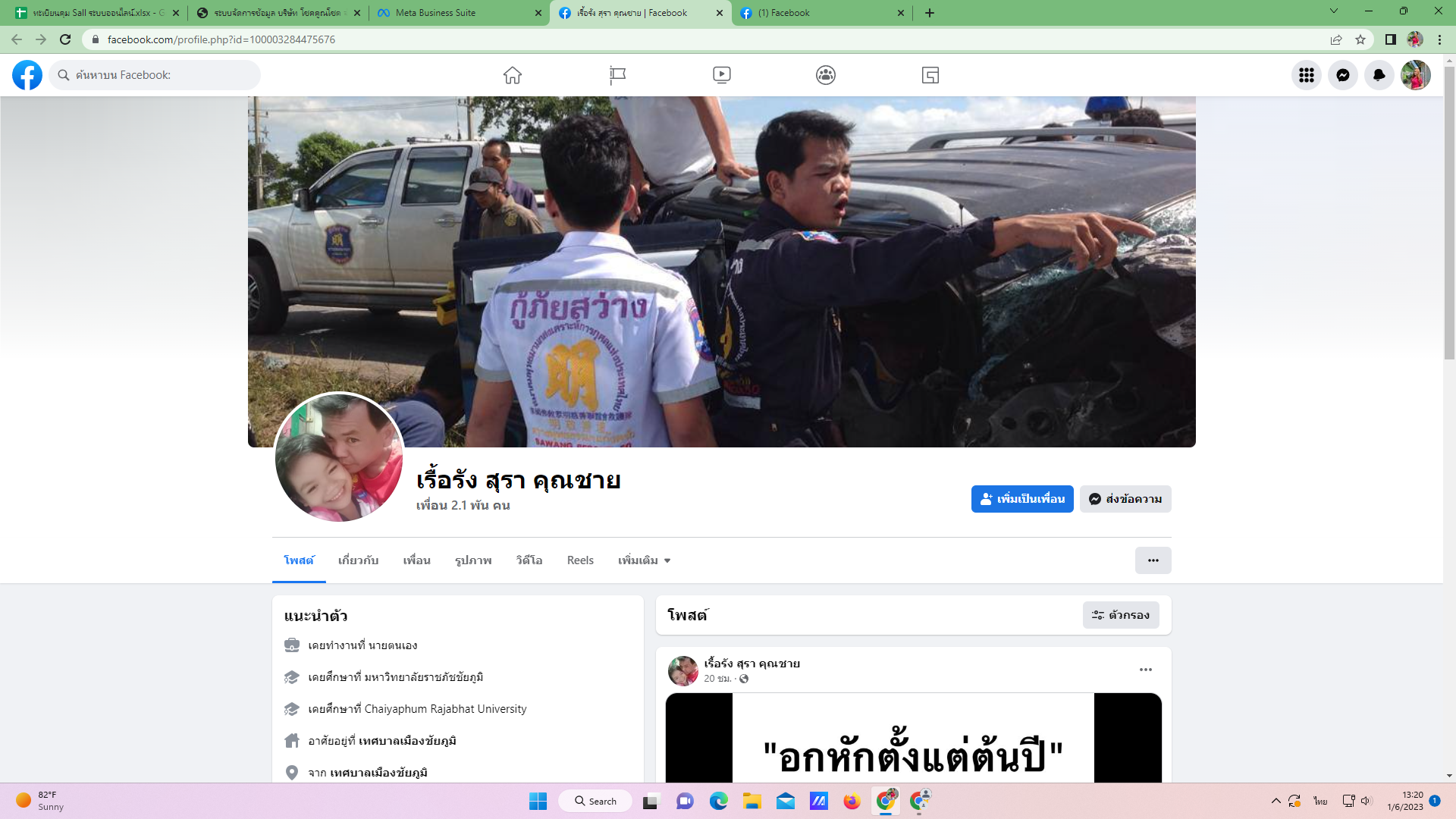The width and height of the screenshot is (1456, 819).
Task: Click the เพิ่มเป็นเพื่อน add friend button
Action: pyautogui.click(x=1021, y=499)
